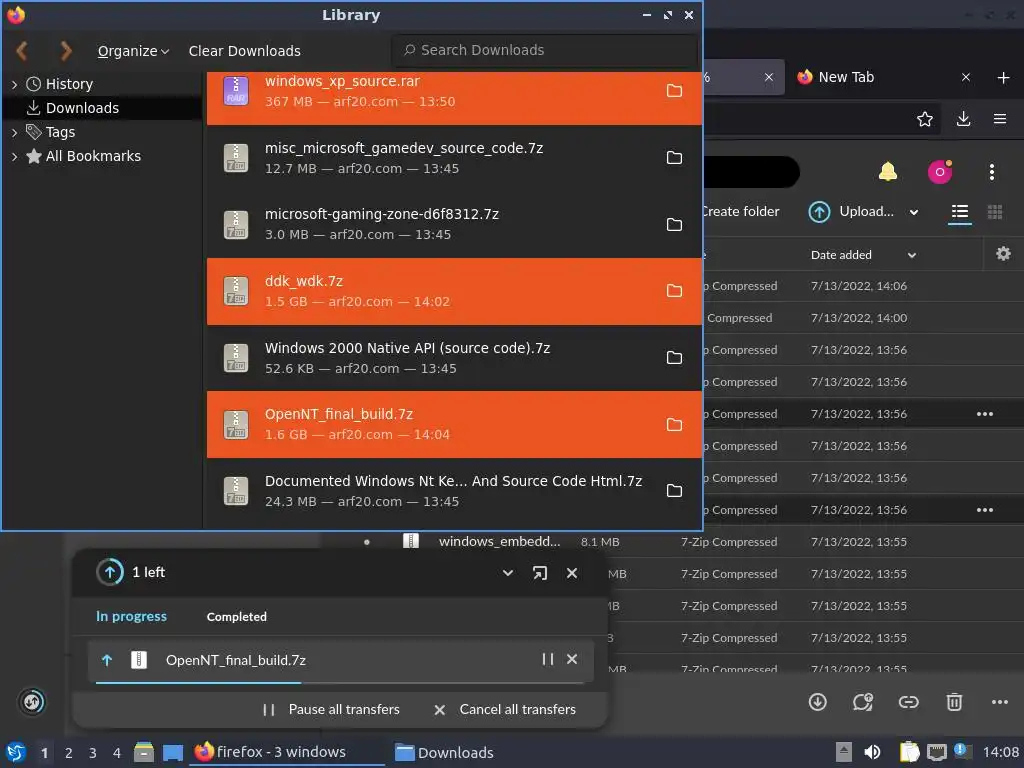Select misc_microsoft_gamedev_source_code.7z in the list
1024x768 pixels.
[x=454, y=158]
